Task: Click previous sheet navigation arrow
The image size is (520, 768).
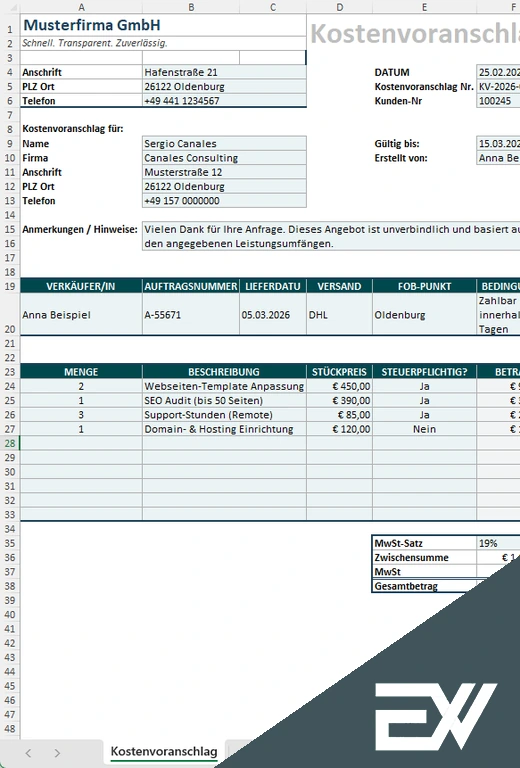Action: 28,753
